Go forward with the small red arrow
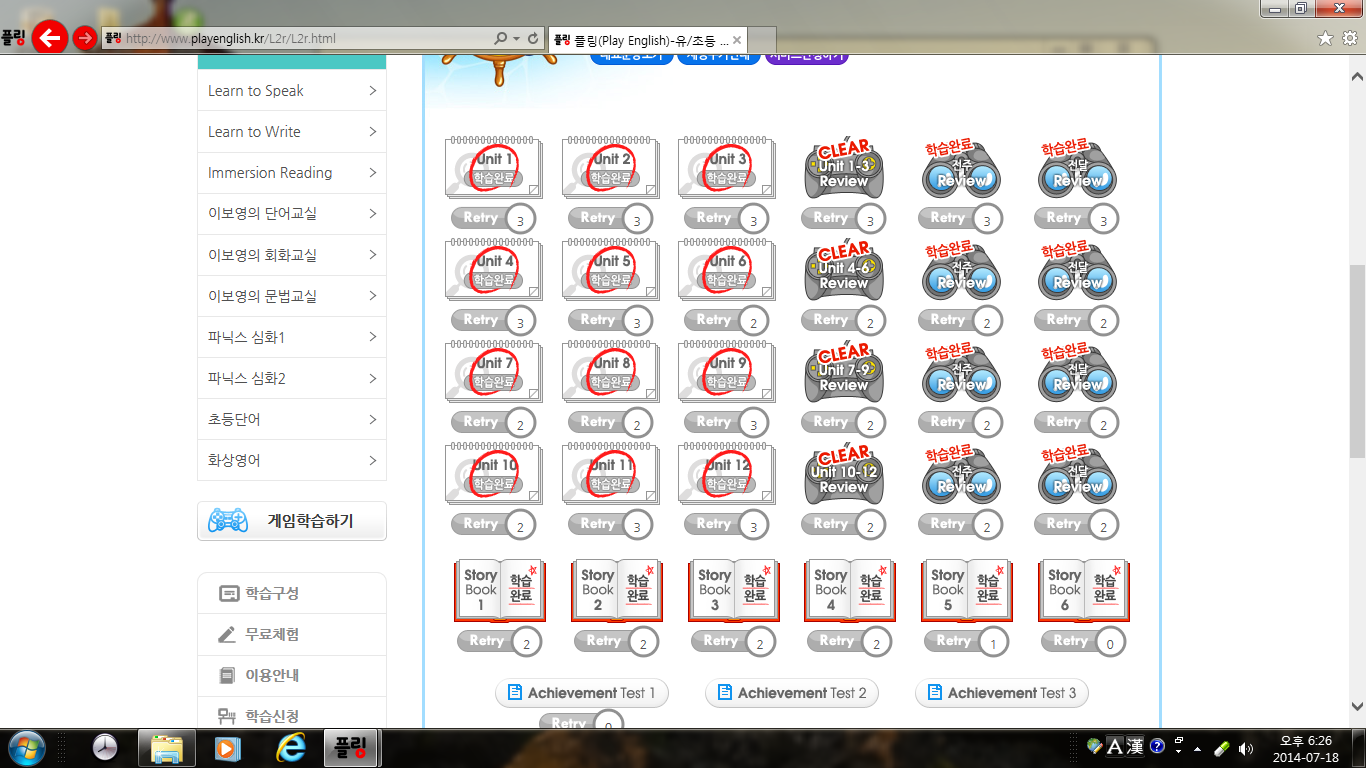 pyautogui.click(x=86, y=38)
